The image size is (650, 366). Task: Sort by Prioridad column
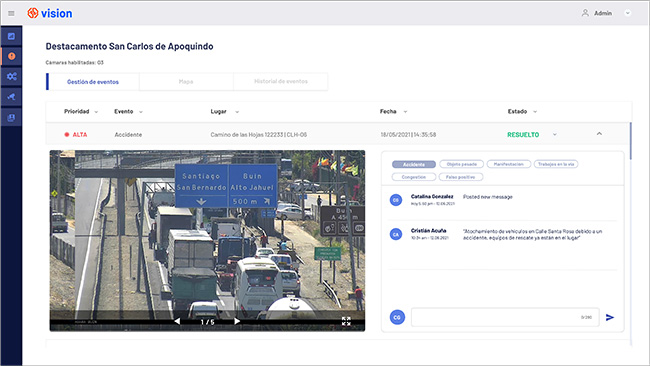click(x=81, y=111)
